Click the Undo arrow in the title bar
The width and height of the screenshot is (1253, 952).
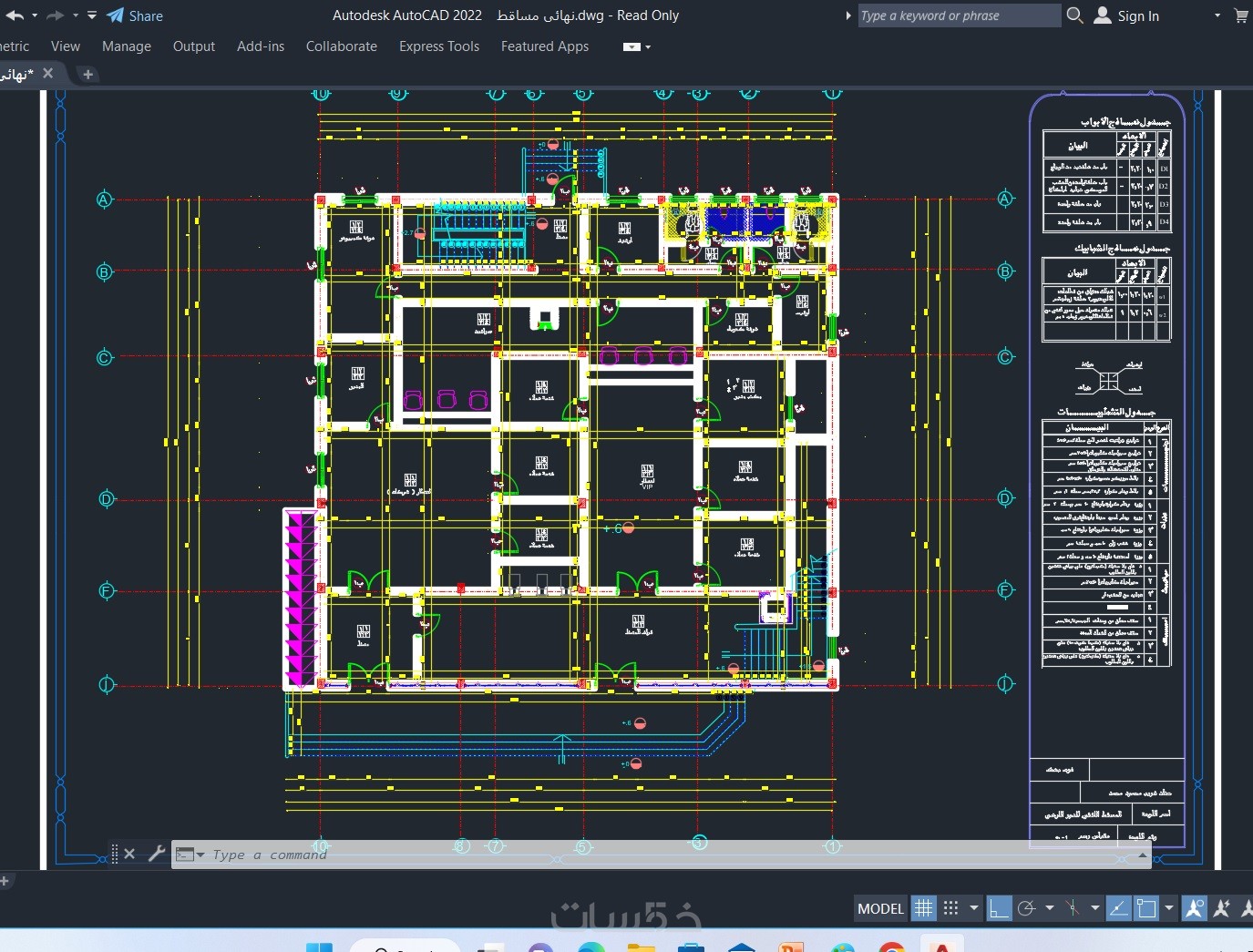click(x=14, y=15)
